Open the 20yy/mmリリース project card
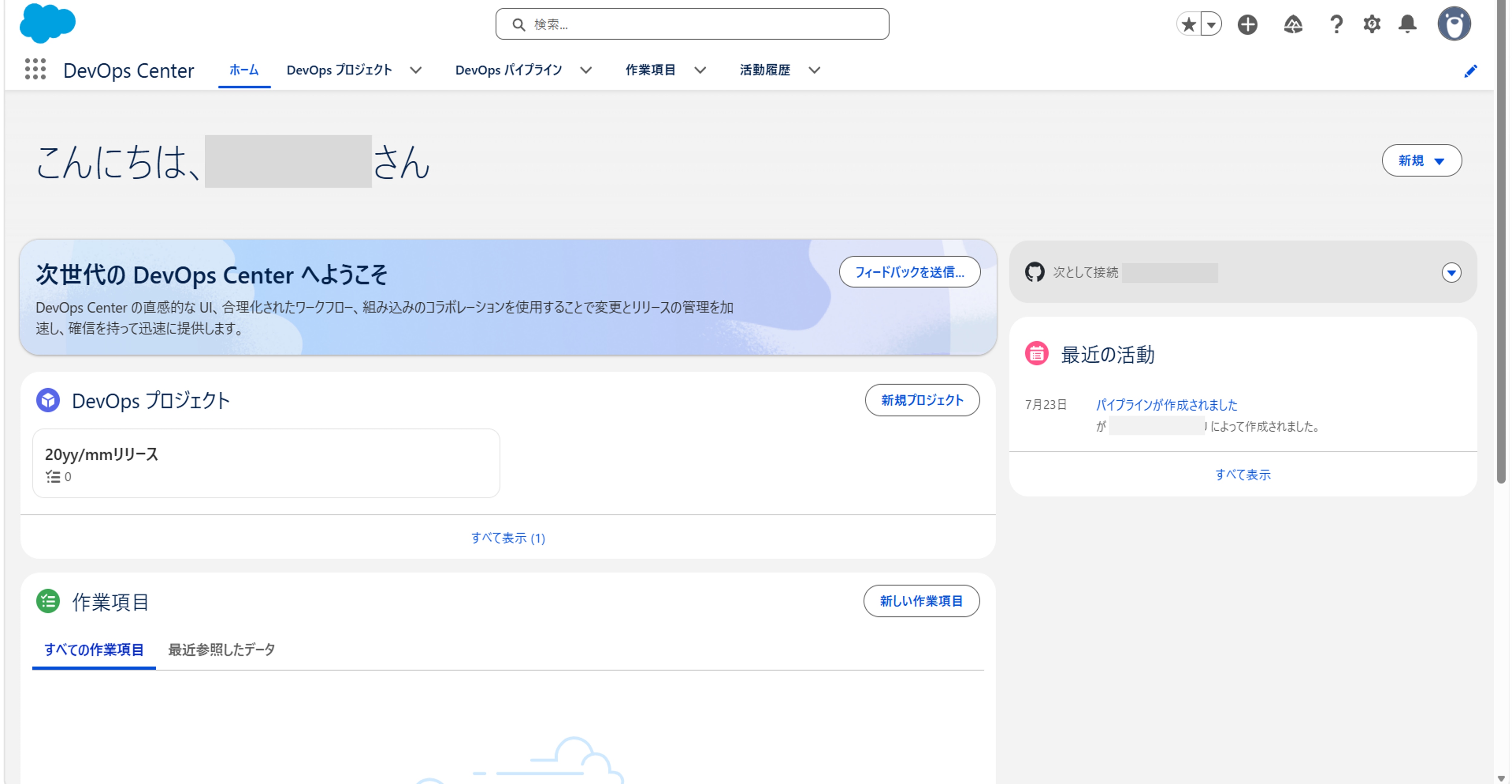This screenshot has height=784, width=1512. 266,463
